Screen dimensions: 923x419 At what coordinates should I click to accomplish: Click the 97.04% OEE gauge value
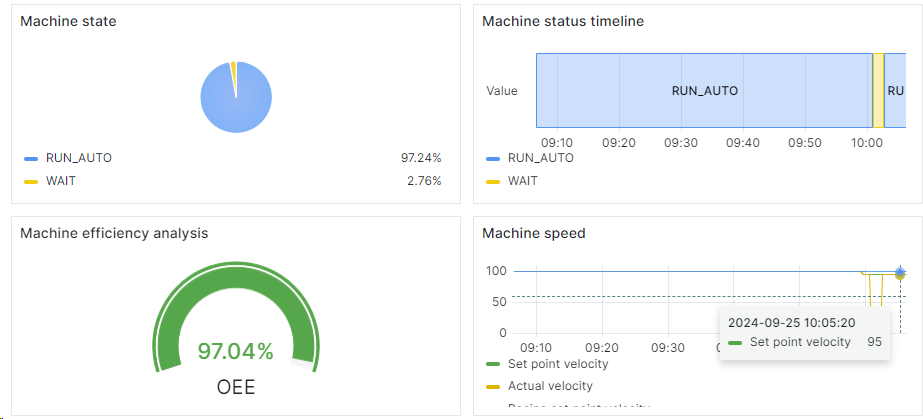coord(235,351)
